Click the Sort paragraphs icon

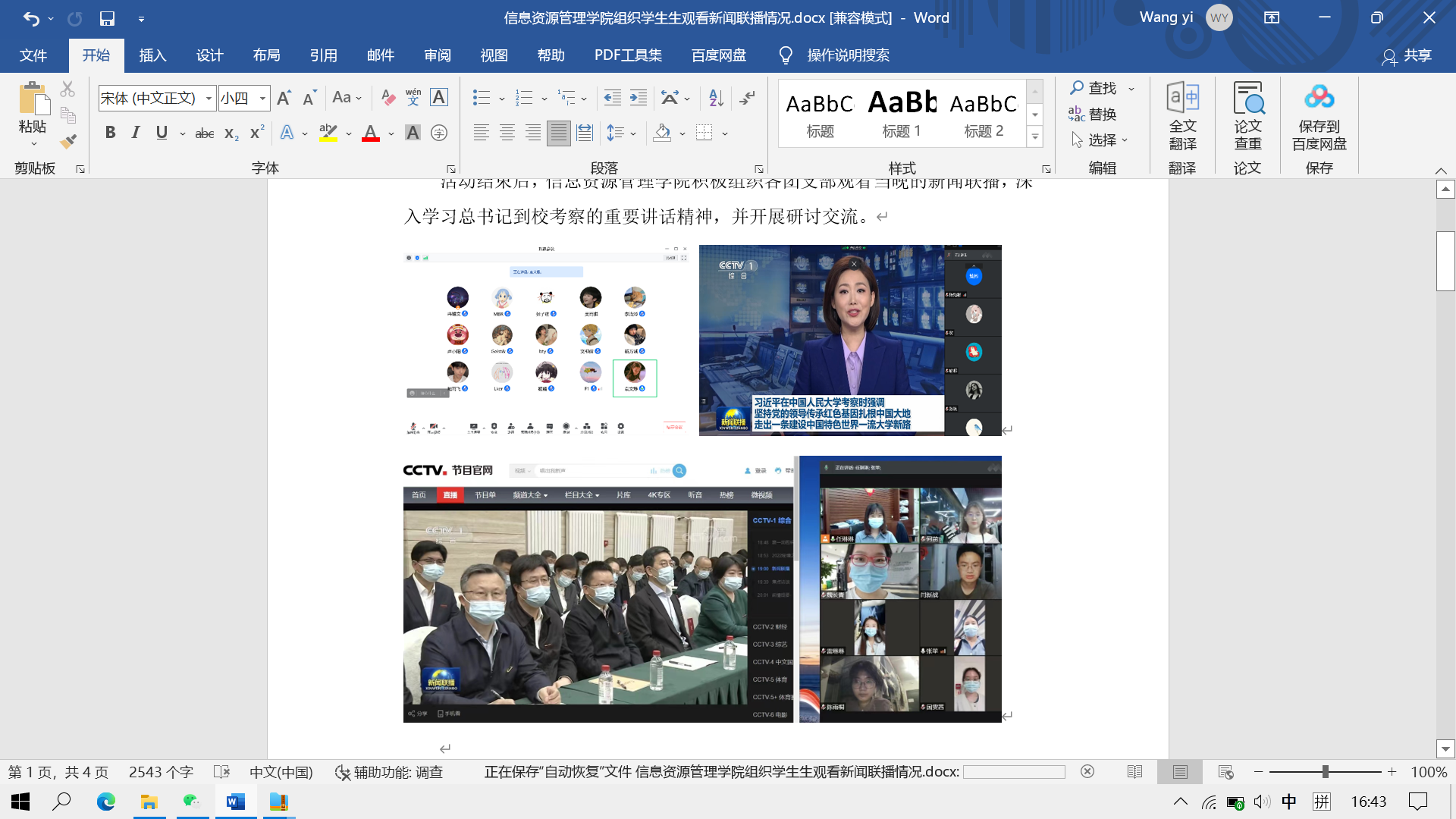click(x=715, y=98)
